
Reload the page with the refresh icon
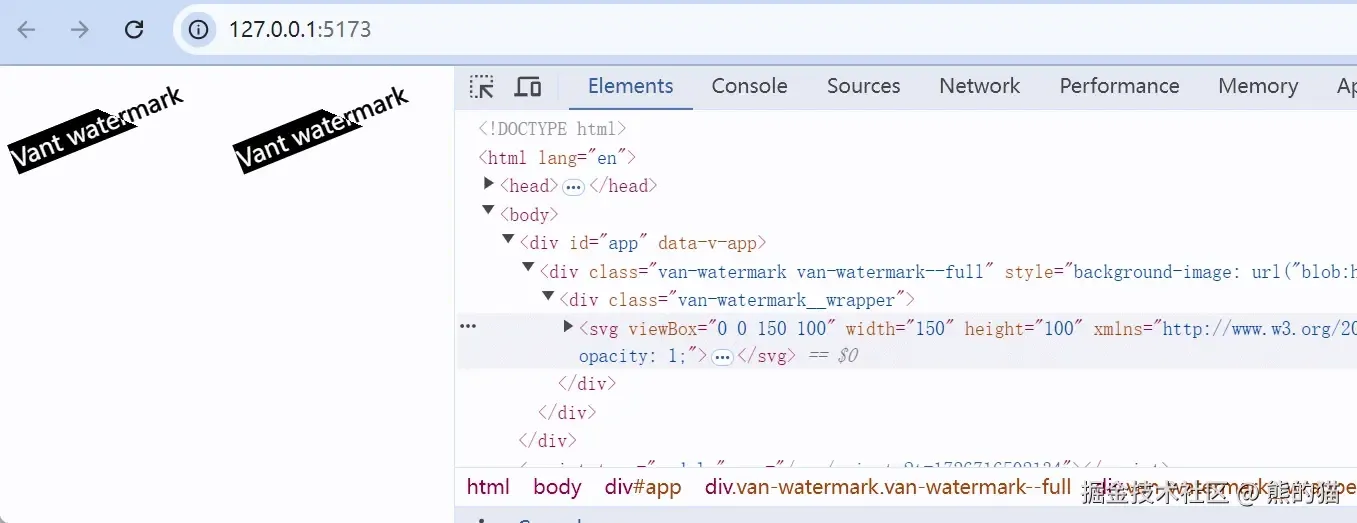pyautogui.click(x=134, y=30)
